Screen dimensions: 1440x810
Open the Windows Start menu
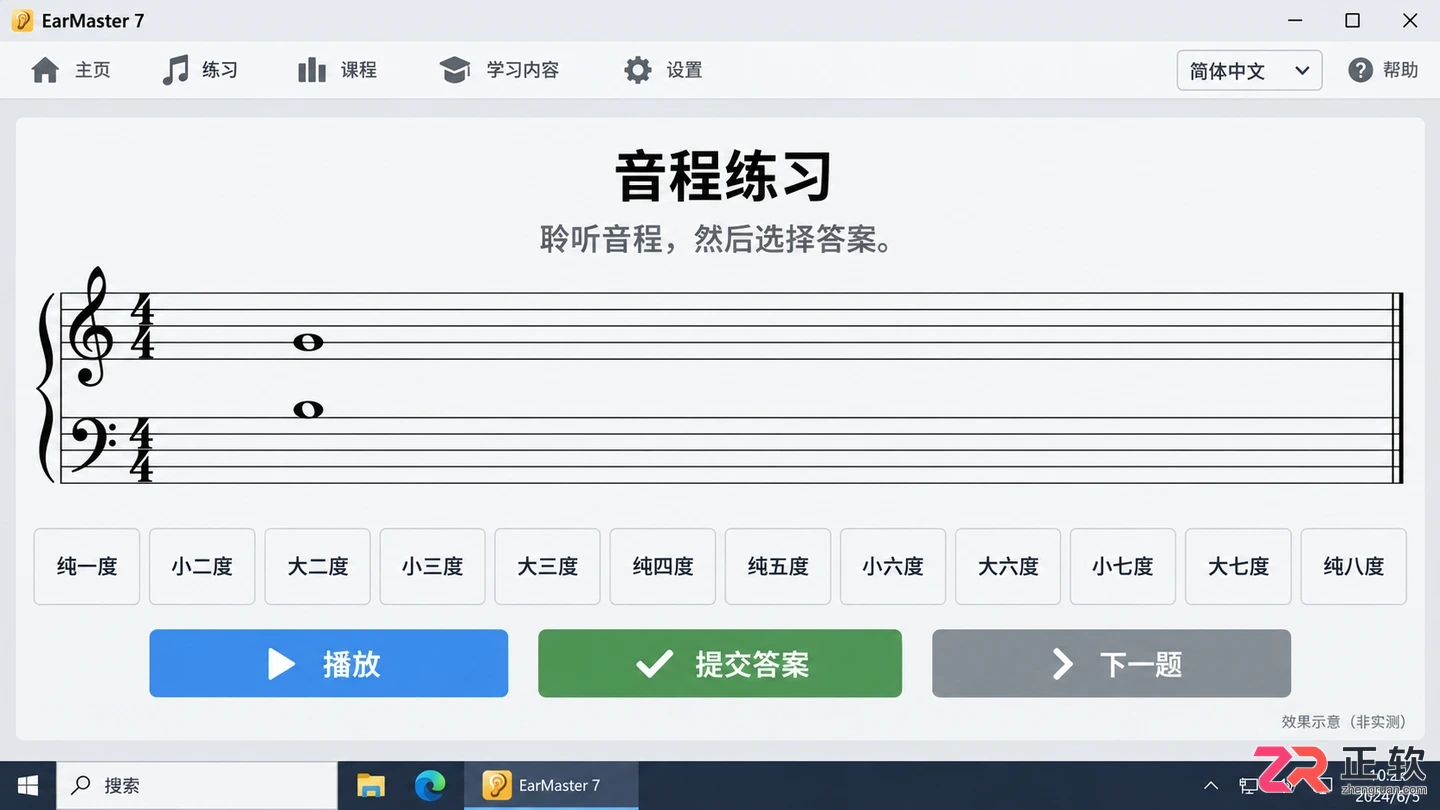click(27, 786)
